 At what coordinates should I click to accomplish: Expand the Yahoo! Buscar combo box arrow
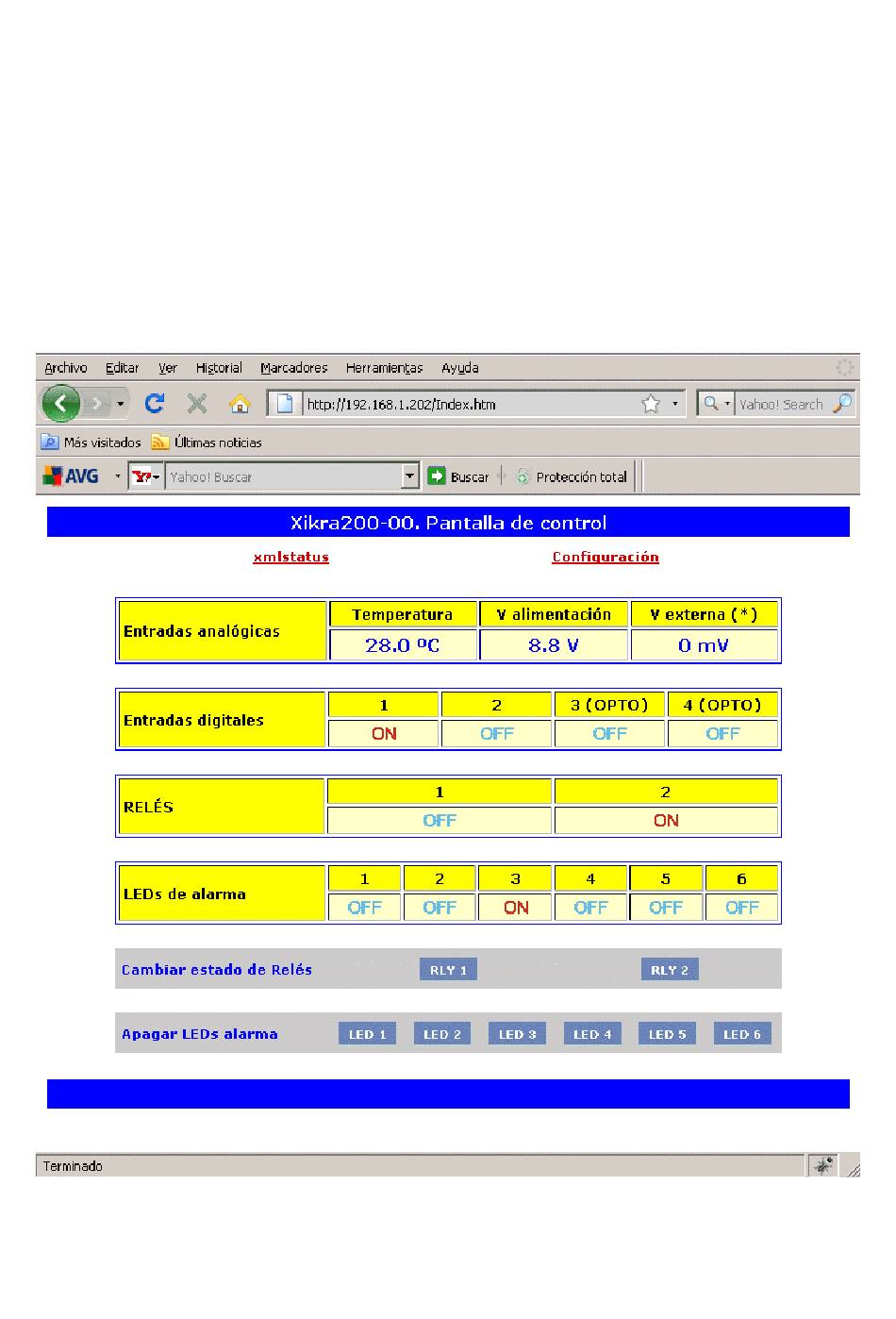point(409,476)
